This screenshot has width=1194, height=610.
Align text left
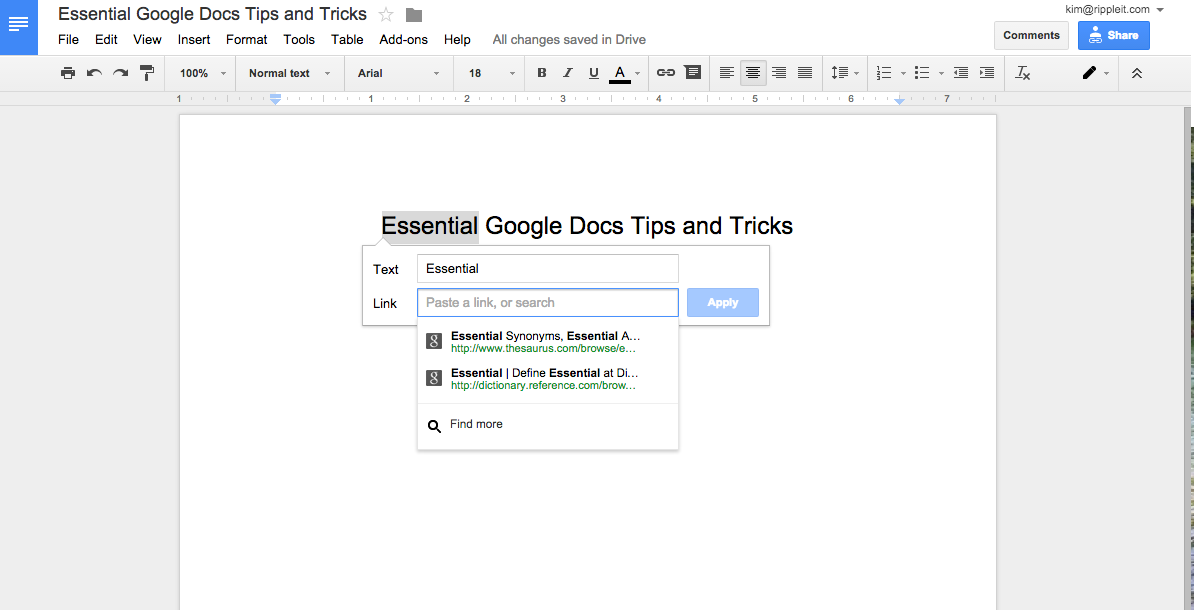[727, 73]
